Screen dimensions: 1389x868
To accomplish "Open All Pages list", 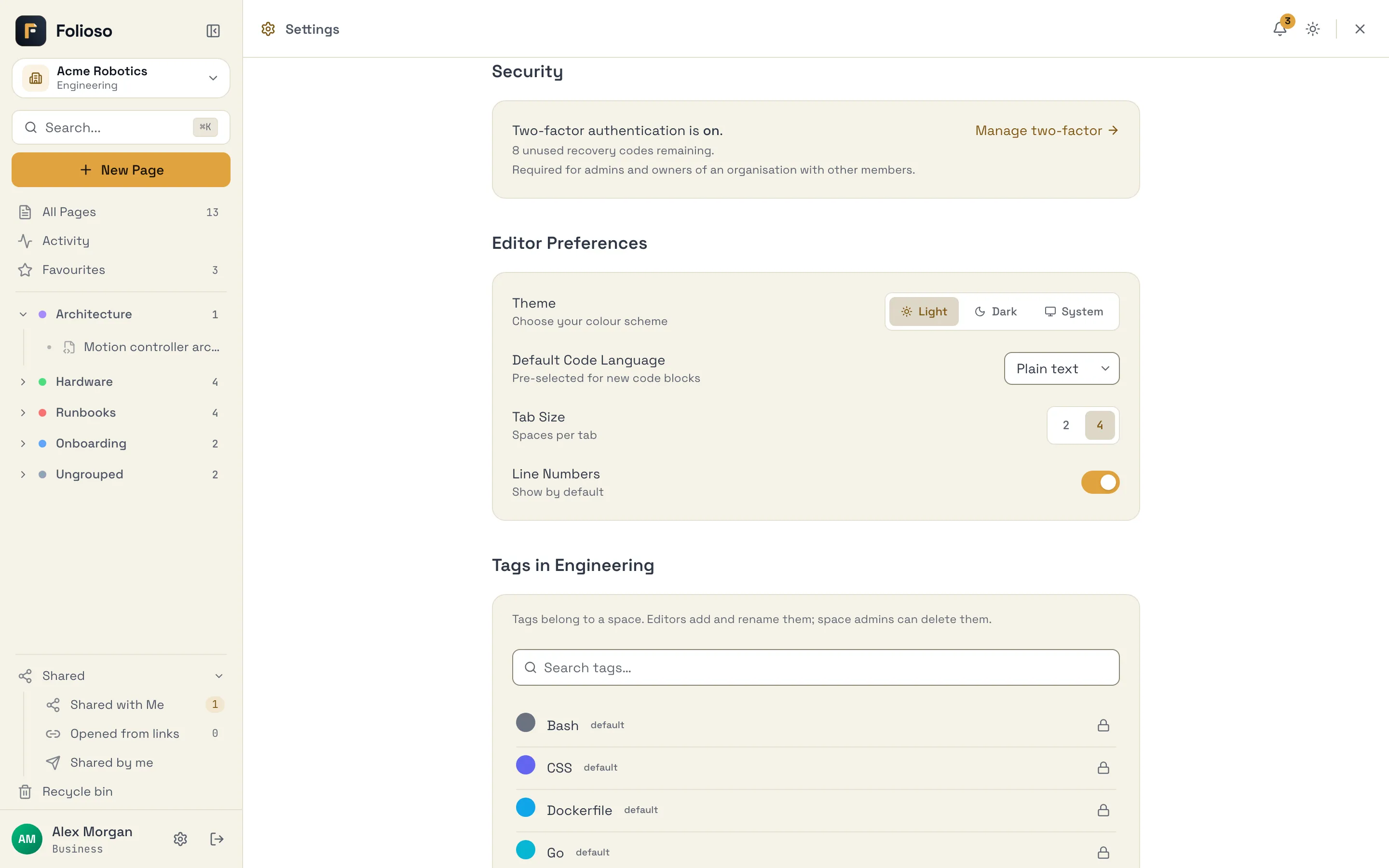I will pos(121,212).
